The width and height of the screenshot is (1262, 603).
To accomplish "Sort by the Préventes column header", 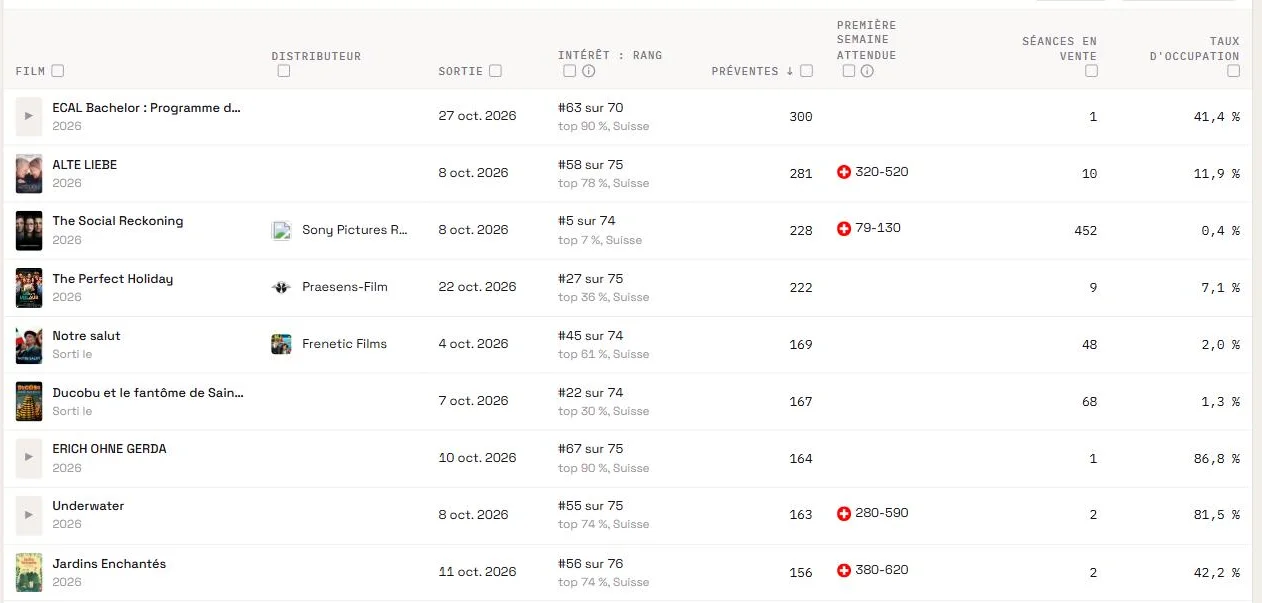I will pos(745,71).
